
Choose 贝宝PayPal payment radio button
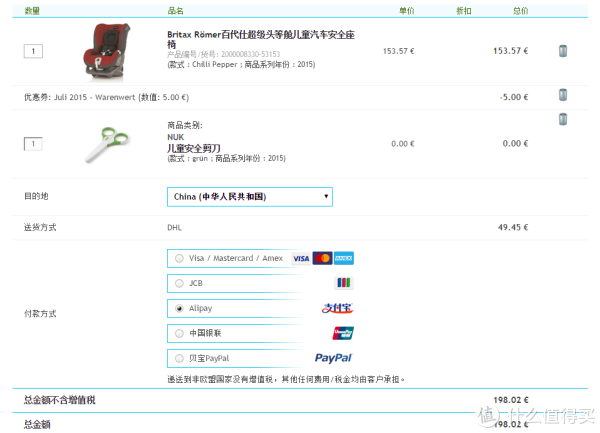[x=179, y=358]
